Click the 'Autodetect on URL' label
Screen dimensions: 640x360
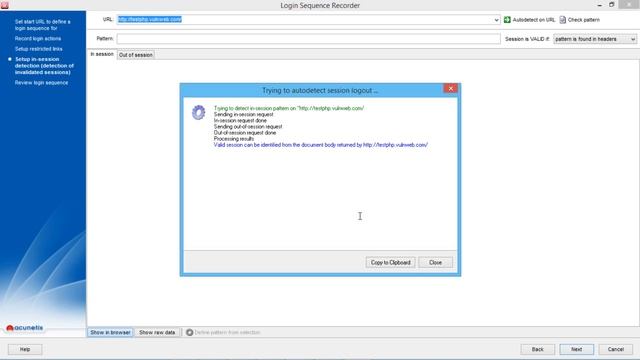coord(533,20)
